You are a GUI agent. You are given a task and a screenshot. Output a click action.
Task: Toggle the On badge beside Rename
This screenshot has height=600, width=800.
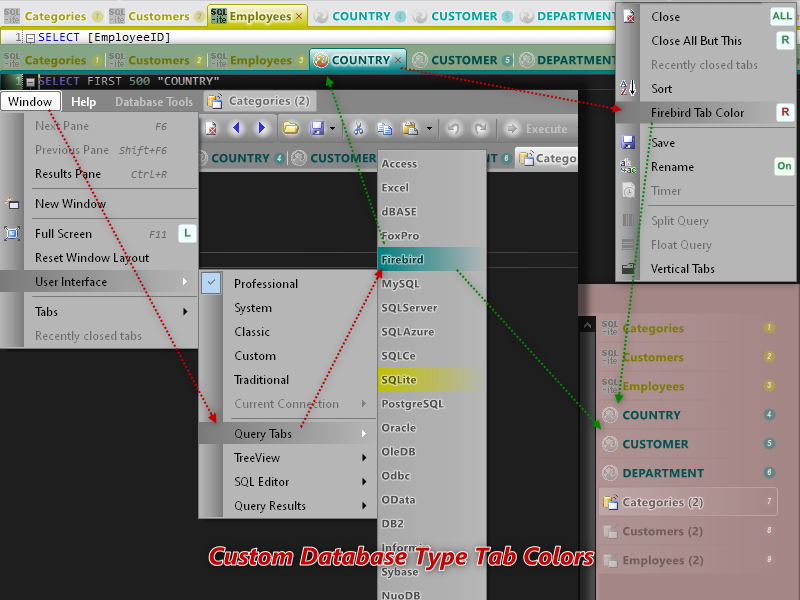[x=784, y=166]
